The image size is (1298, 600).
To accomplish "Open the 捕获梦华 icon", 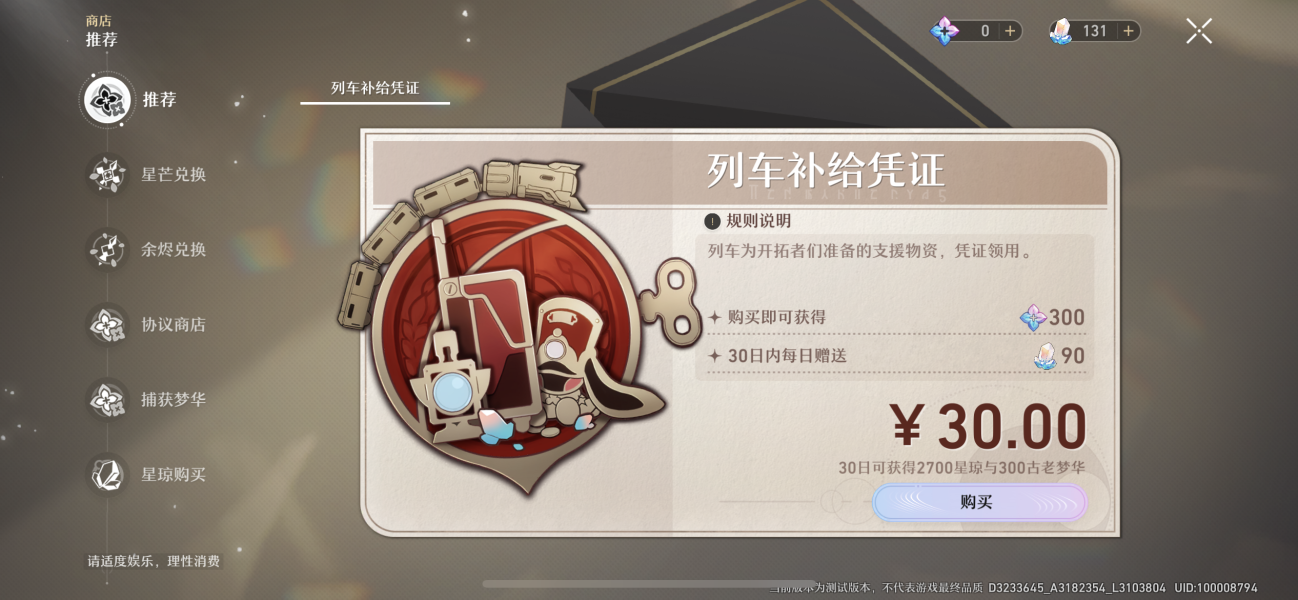I will click(107, 399).
